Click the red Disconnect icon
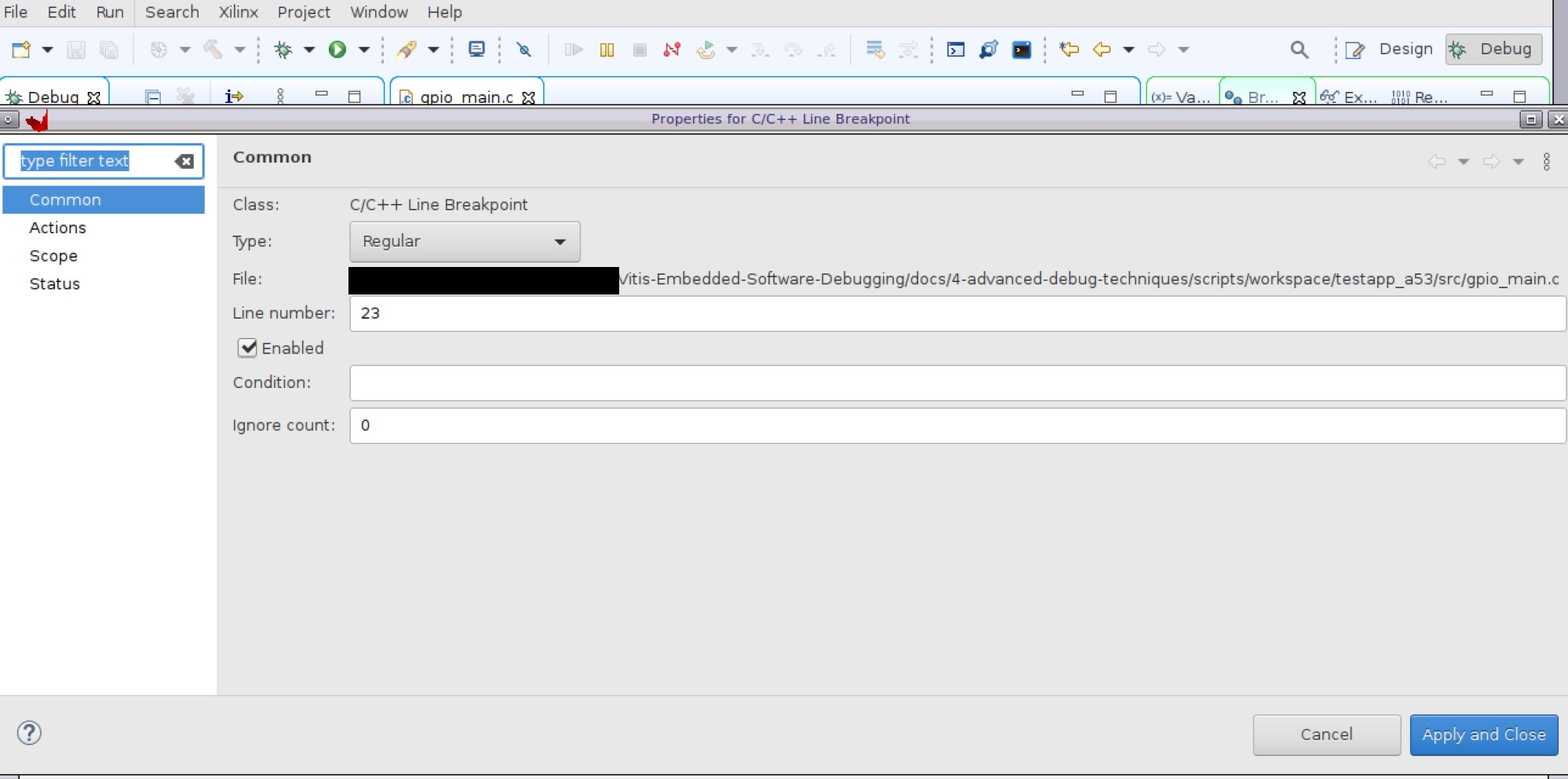1568x779 pixels. 672,49
